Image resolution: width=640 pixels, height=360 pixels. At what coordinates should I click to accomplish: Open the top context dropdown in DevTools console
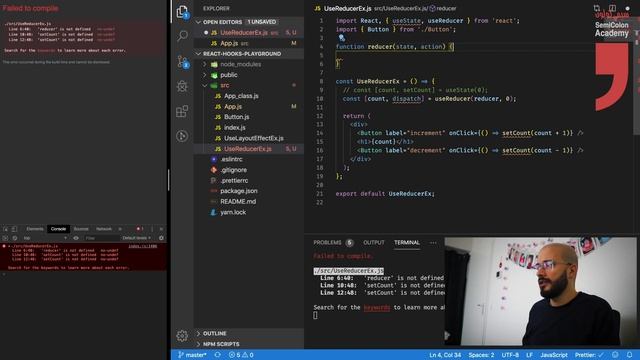click(x=45, y=238)
